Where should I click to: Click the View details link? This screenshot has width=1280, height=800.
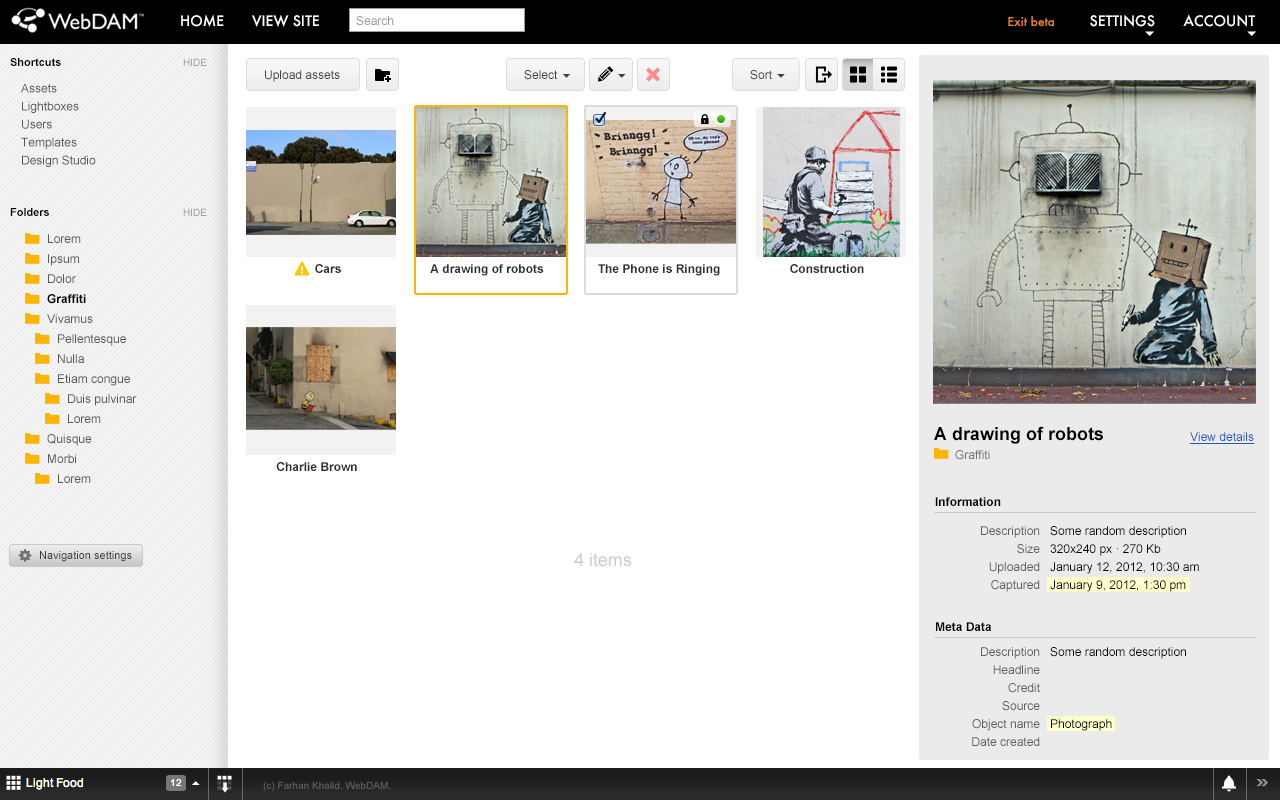[1222, 437]
